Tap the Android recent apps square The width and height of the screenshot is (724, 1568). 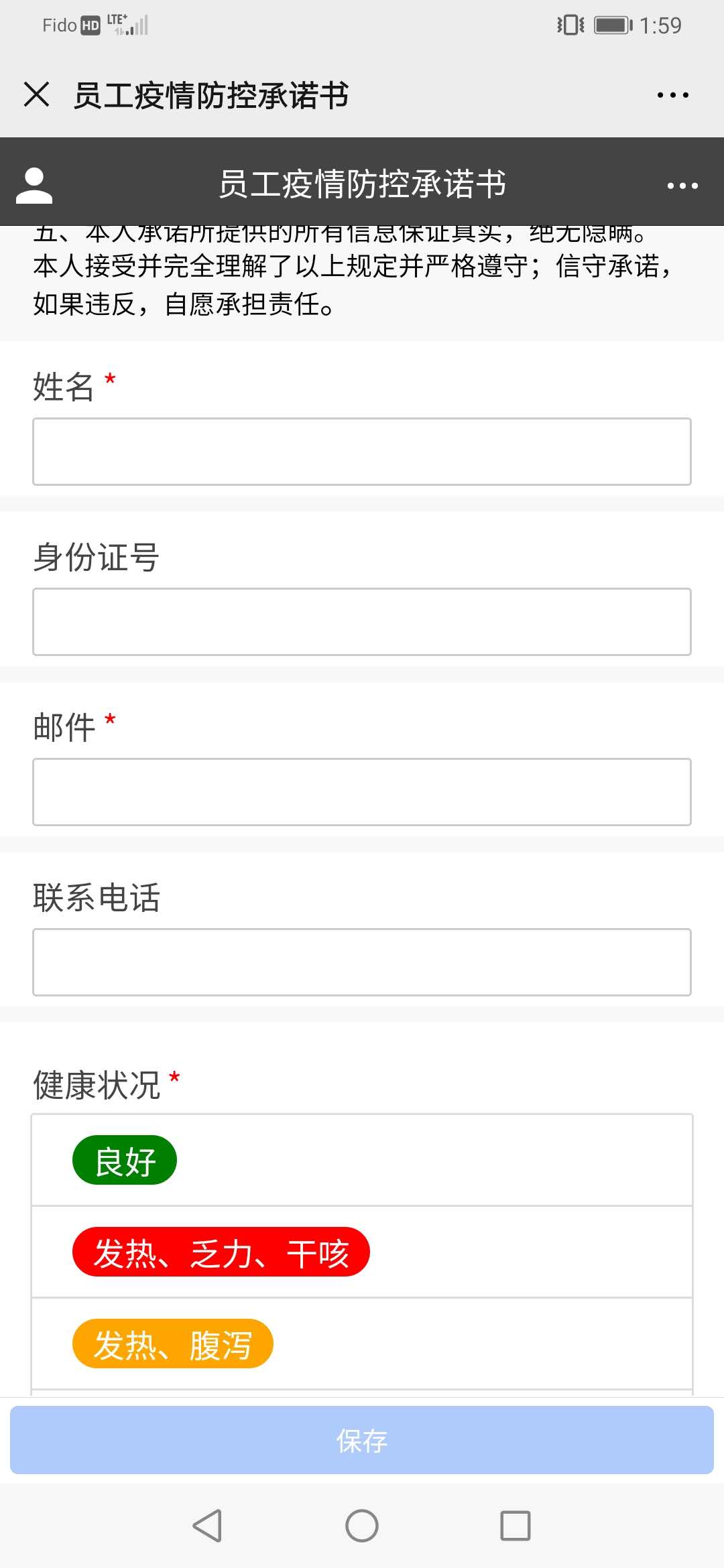[x=516, y=1526]
